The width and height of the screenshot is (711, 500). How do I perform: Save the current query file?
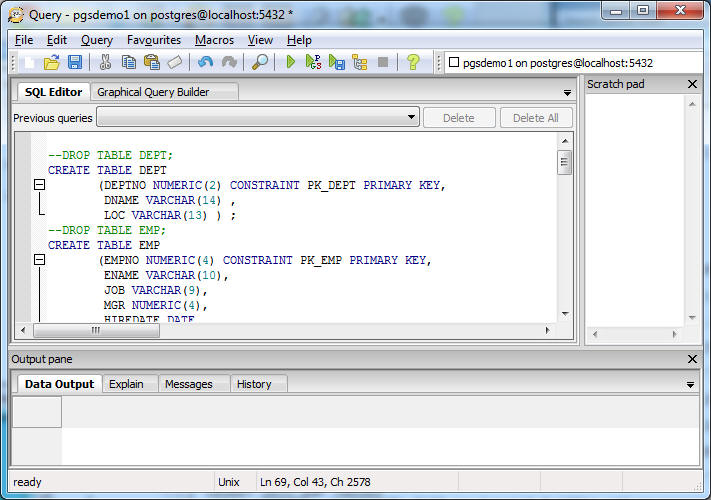[x=75, y=62]
